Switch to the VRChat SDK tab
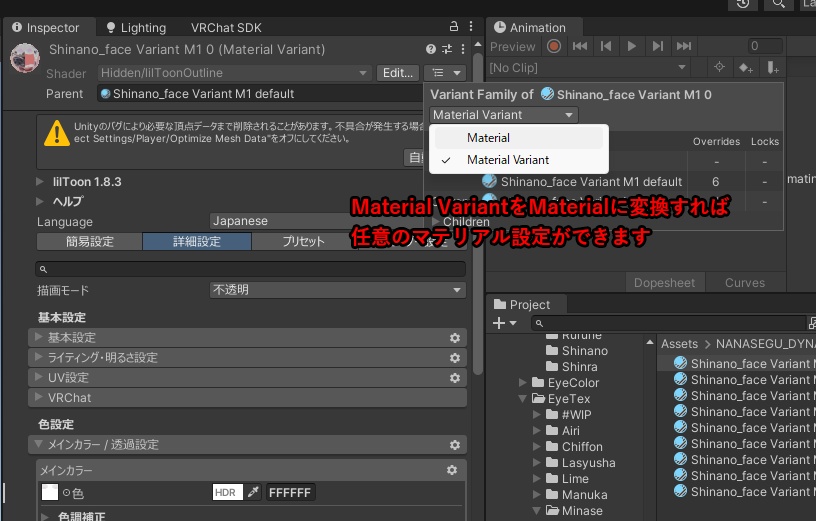Viewport: 816px width, 521px height. (x=226, y=28)
